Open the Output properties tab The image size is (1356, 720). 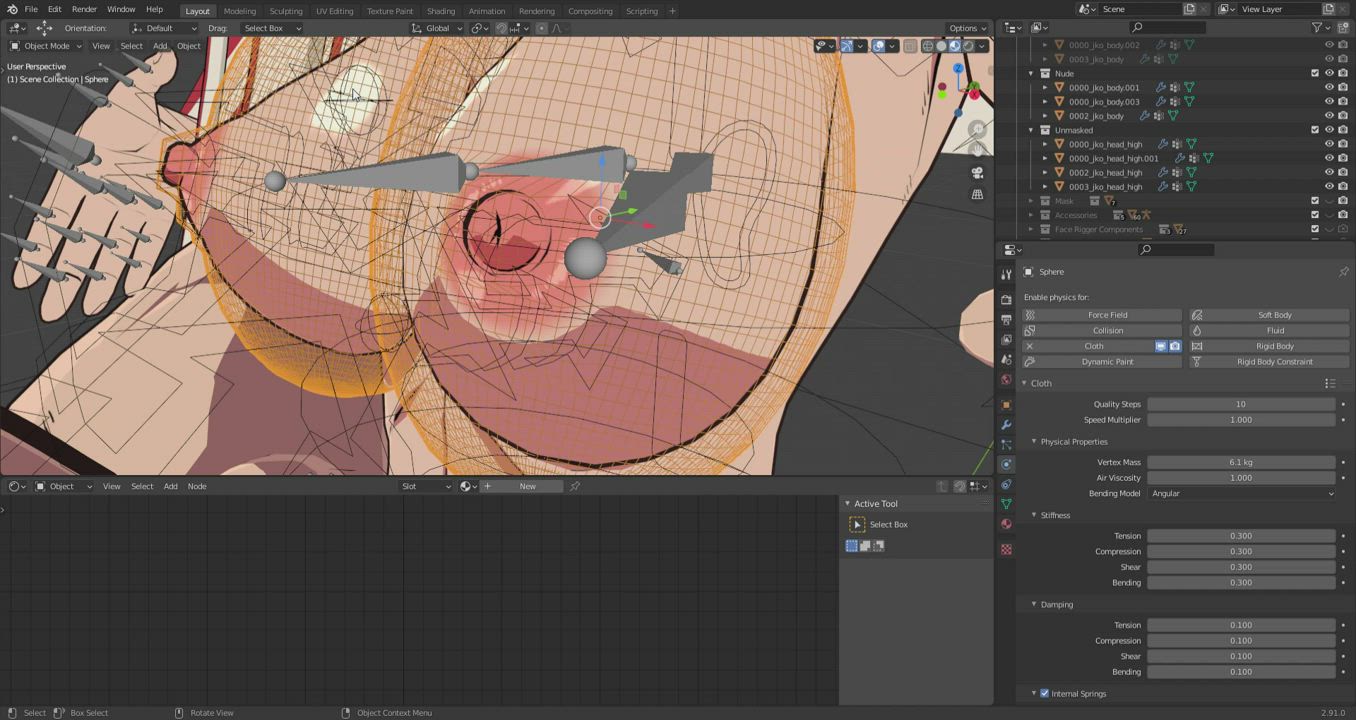(1006, 319)
